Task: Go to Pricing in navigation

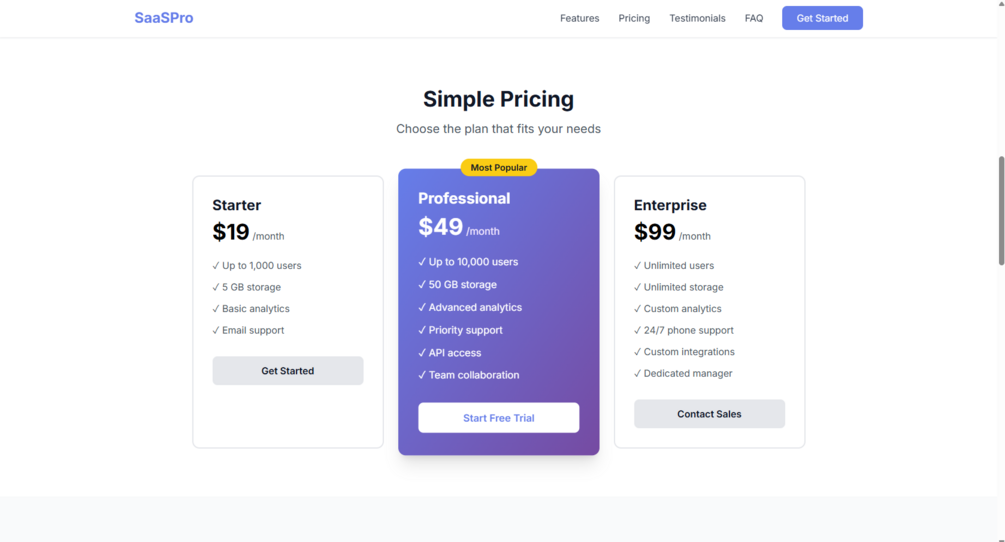Action: click(x=634, y=18)
